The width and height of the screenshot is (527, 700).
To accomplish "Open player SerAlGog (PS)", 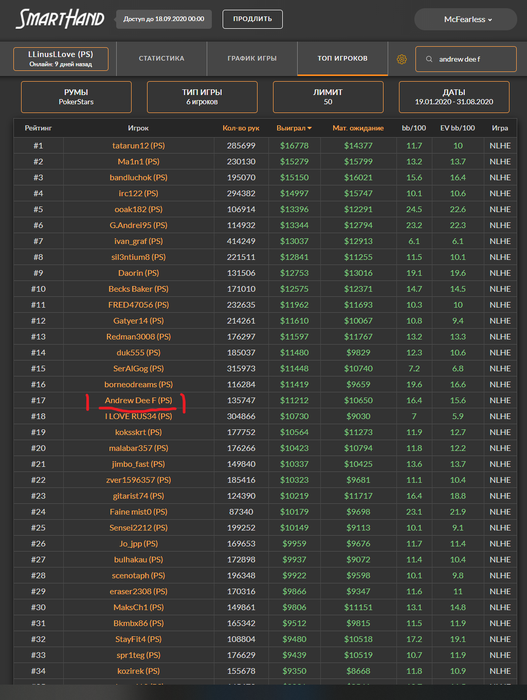I will 138,369.
